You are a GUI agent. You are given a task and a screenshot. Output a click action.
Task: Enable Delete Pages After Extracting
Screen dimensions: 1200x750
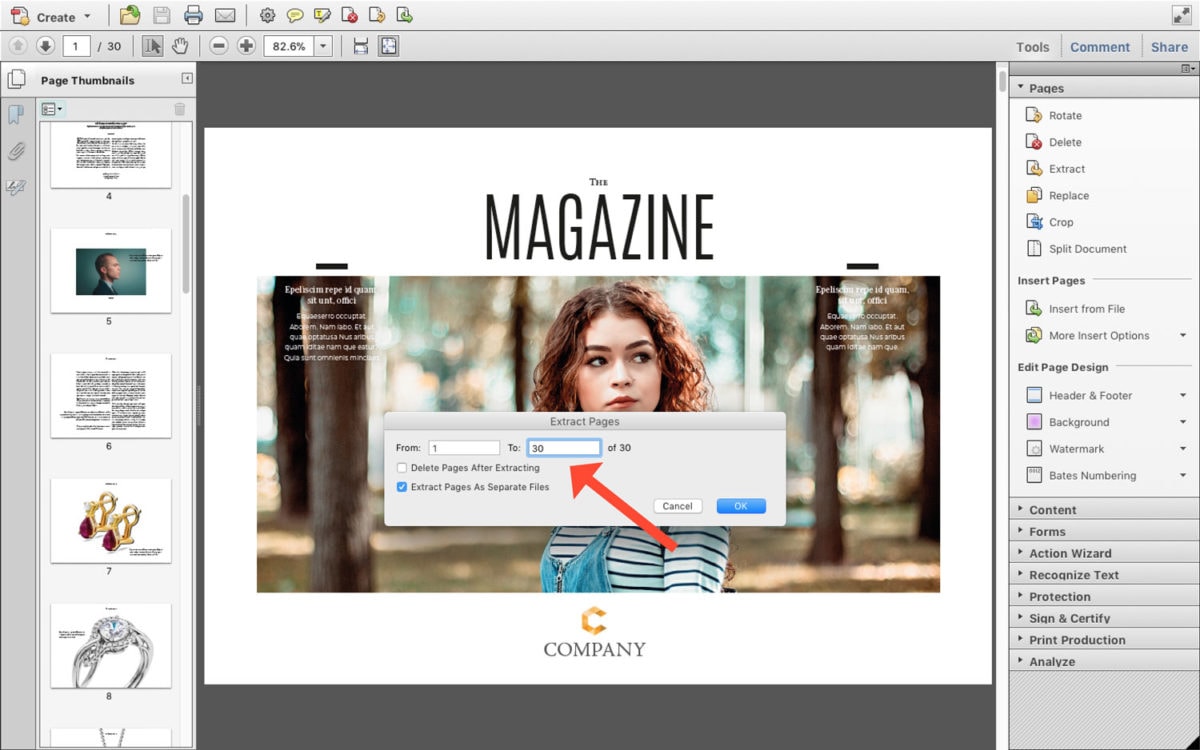tap(401, 468)
